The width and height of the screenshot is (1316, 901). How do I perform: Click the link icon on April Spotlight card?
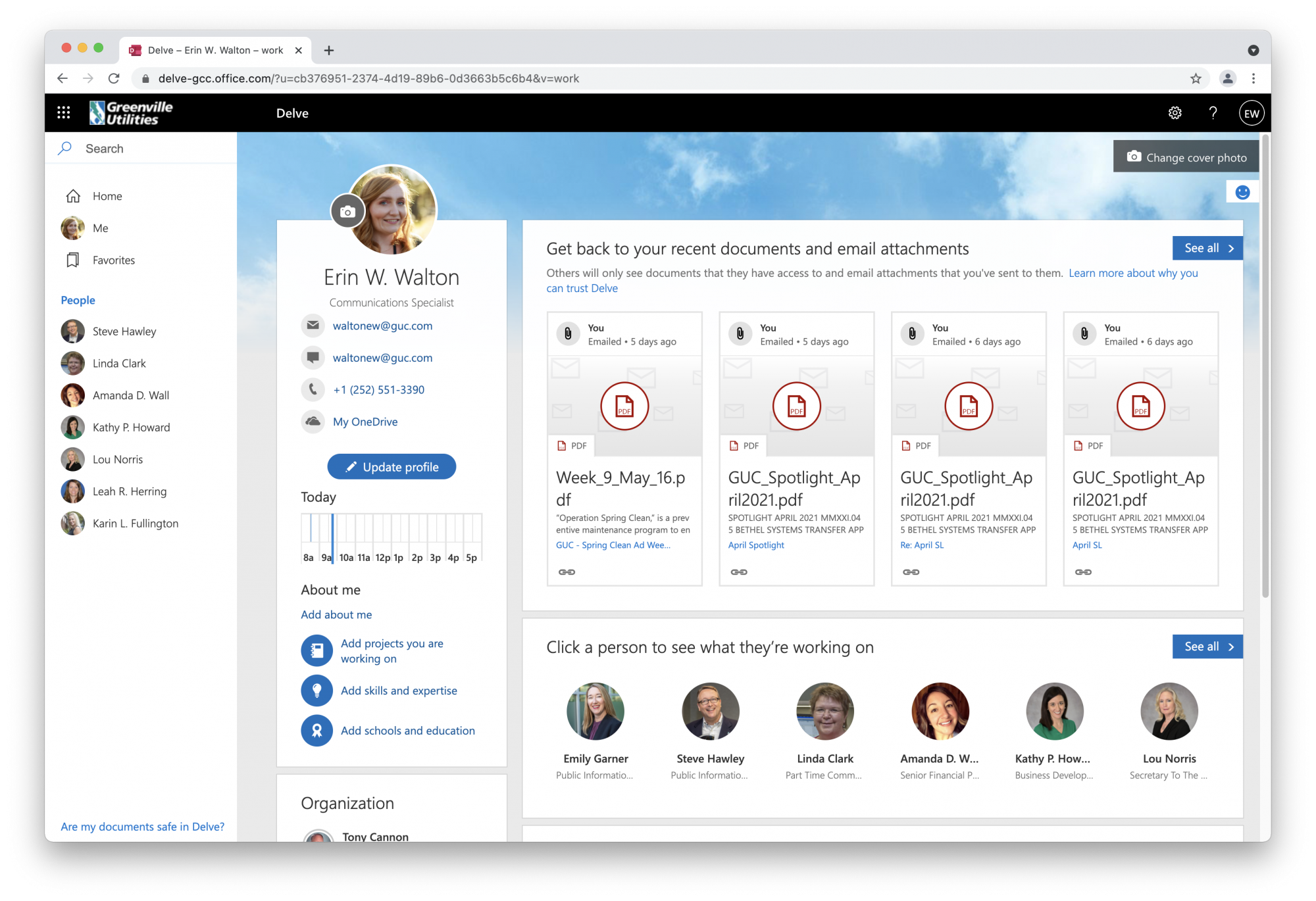[739, 572]
